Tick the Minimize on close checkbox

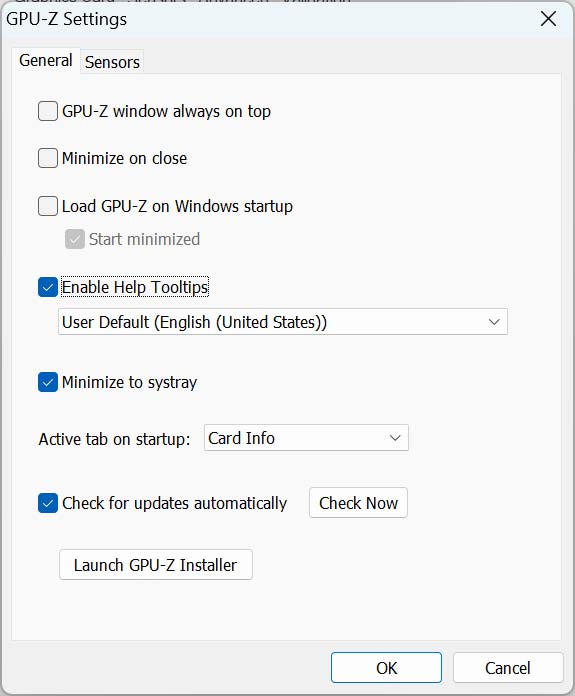tap(48, 158)
